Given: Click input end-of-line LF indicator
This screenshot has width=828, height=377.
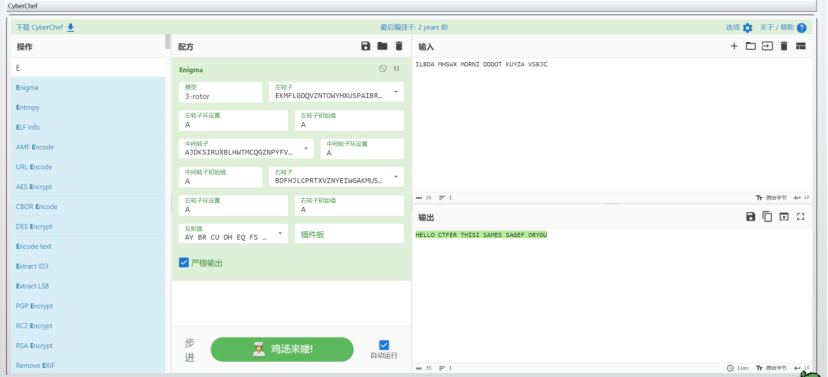Looking at the screenshot, I should coord(803,197).
